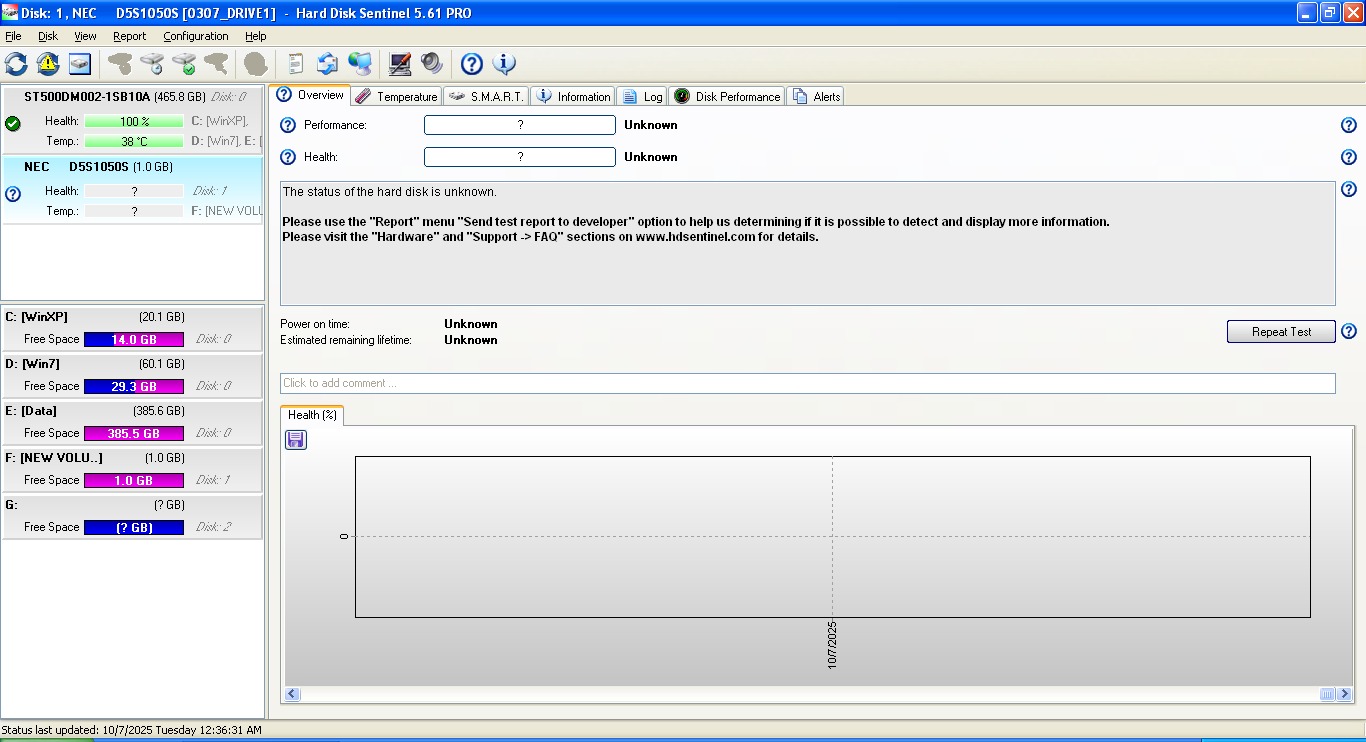This screenshot has height=742, width=1366.
Task: Click the Refresh disk status toolbar icon
Action: coord(17,64)
